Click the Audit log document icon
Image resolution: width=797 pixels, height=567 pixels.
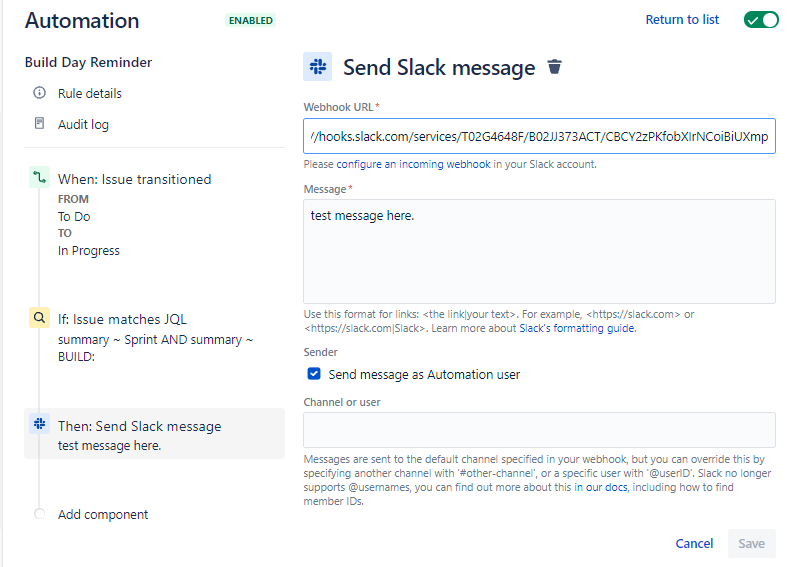tap(39, 123)
